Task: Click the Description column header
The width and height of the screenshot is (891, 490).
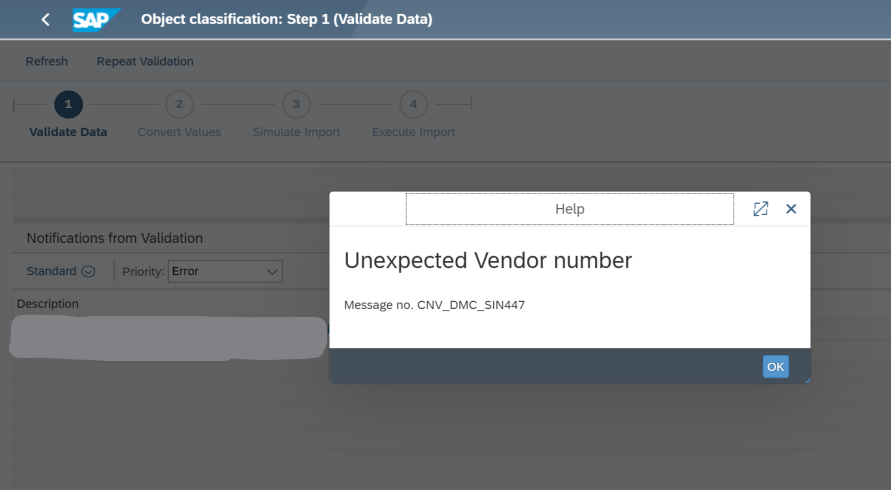Action: coord(48,304)
